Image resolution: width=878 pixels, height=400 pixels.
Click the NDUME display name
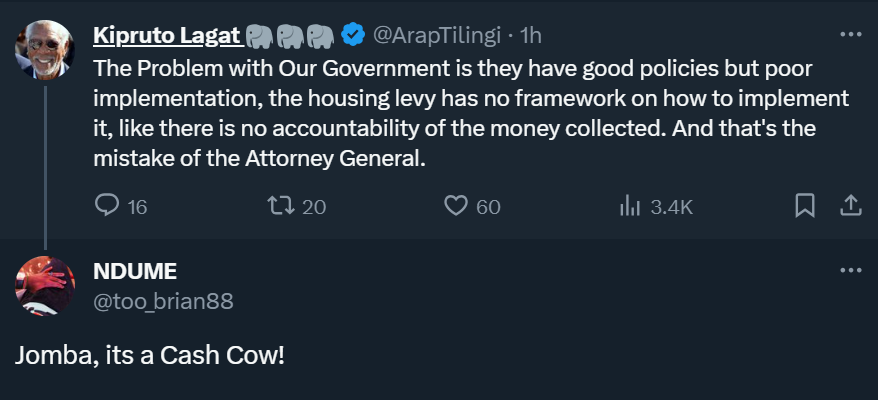(x=135, y=272)
